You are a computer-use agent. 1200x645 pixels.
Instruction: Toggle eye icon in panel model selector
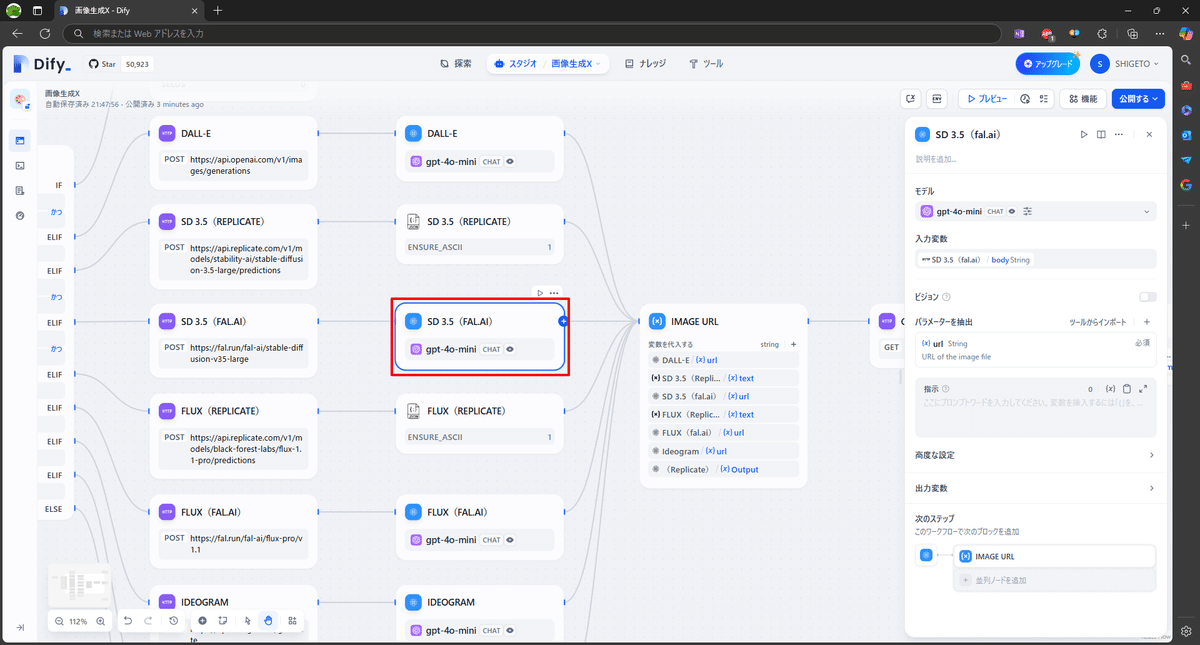coord(1011,211)
